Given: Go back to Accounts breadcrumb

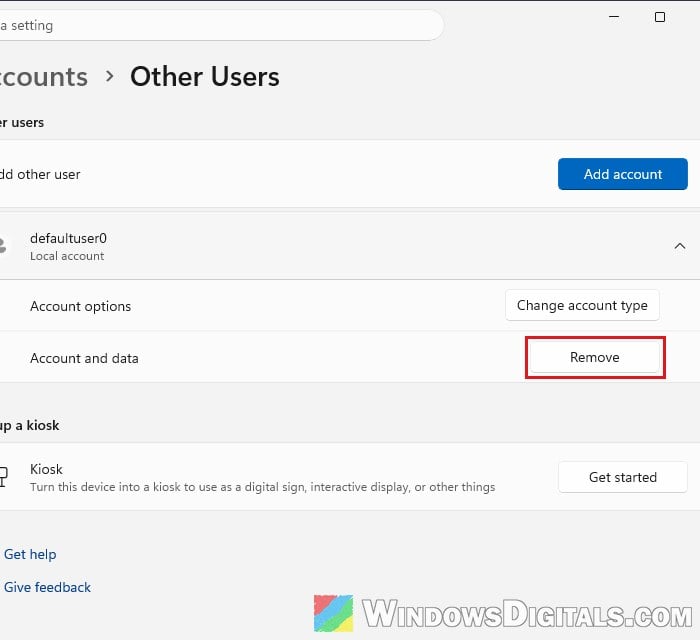Looking at the screenshot, I should 44,77.
